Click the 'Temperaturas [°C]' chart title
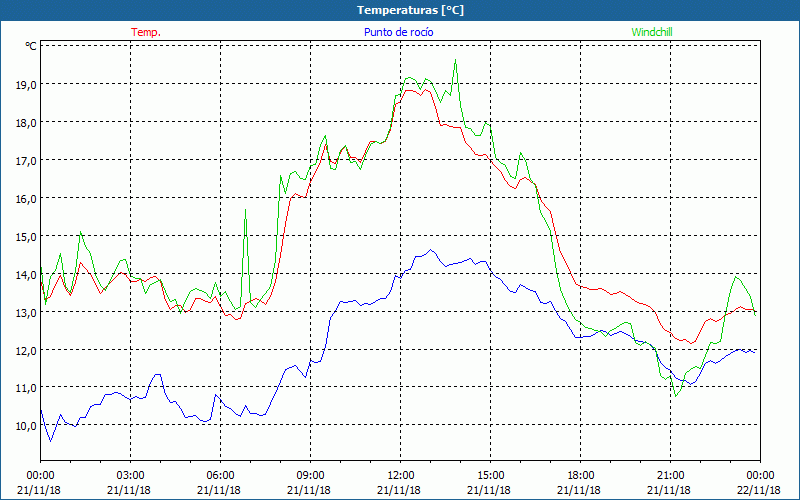The image size is (800, 500). coord(410,10)
